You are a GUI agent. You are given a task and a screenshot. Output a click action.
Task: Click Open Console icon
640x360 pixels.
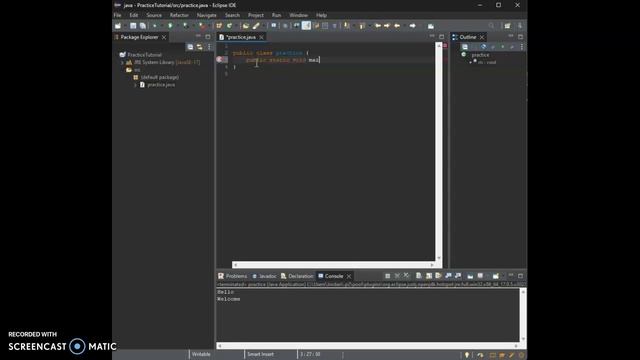click(496, 276)
